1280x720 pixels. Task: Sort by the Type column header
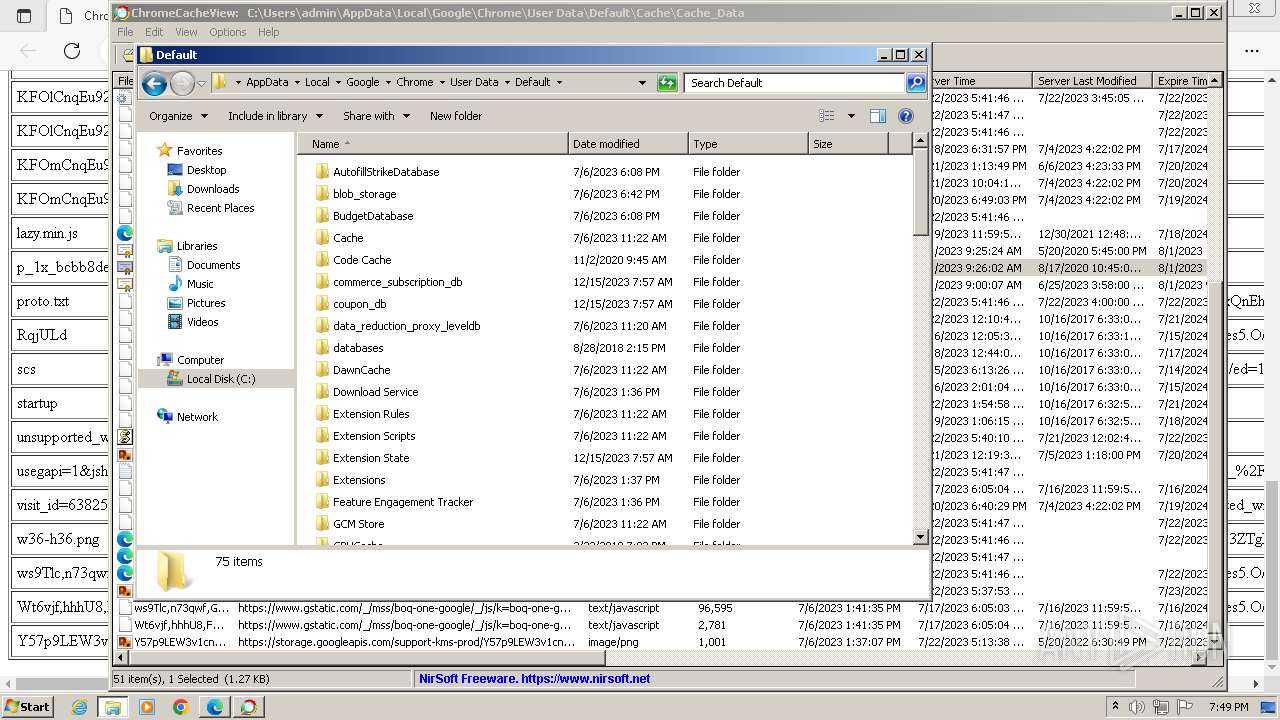(748, 144)
